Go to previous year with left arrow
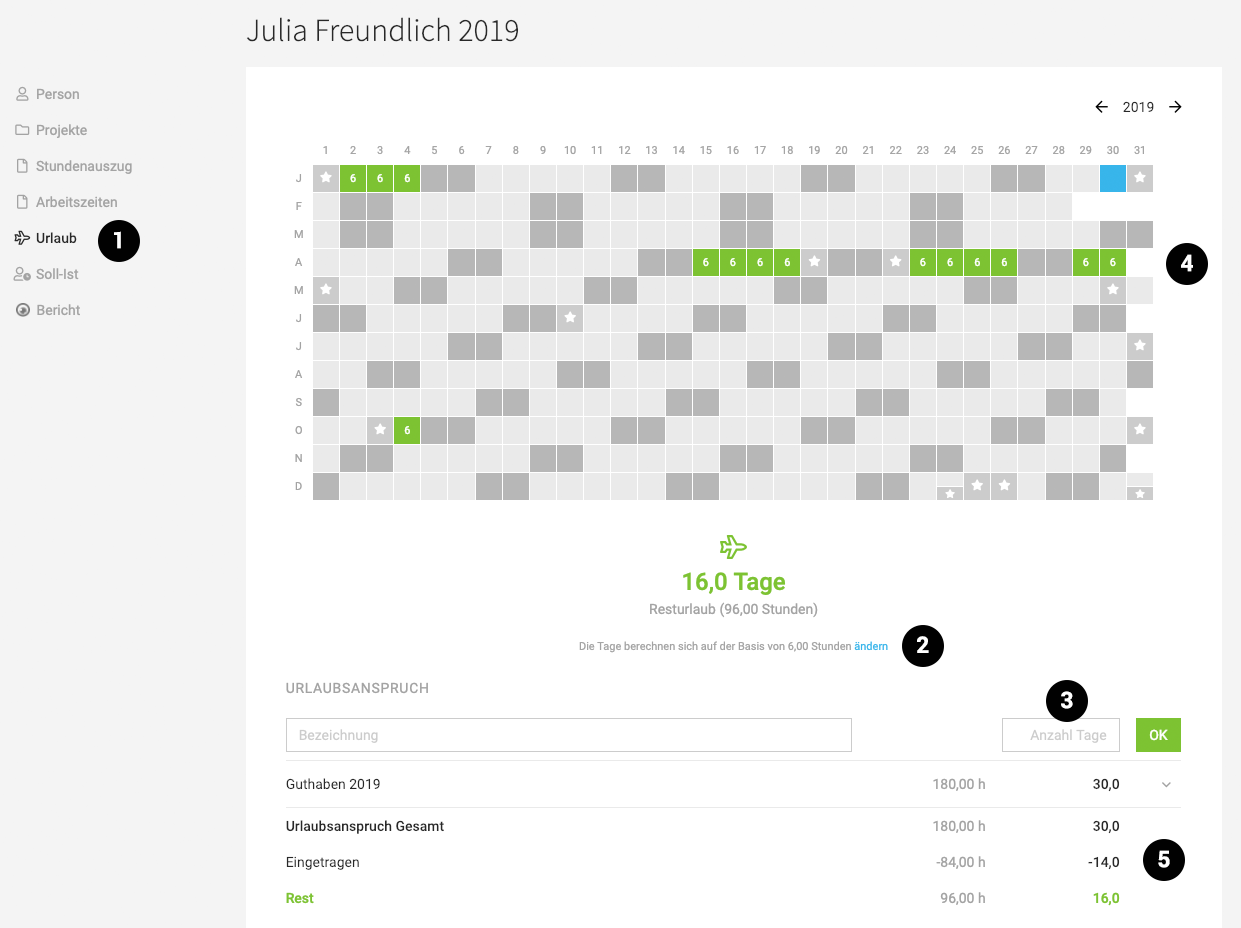The image size is (1241, 928). [1102, 107]
